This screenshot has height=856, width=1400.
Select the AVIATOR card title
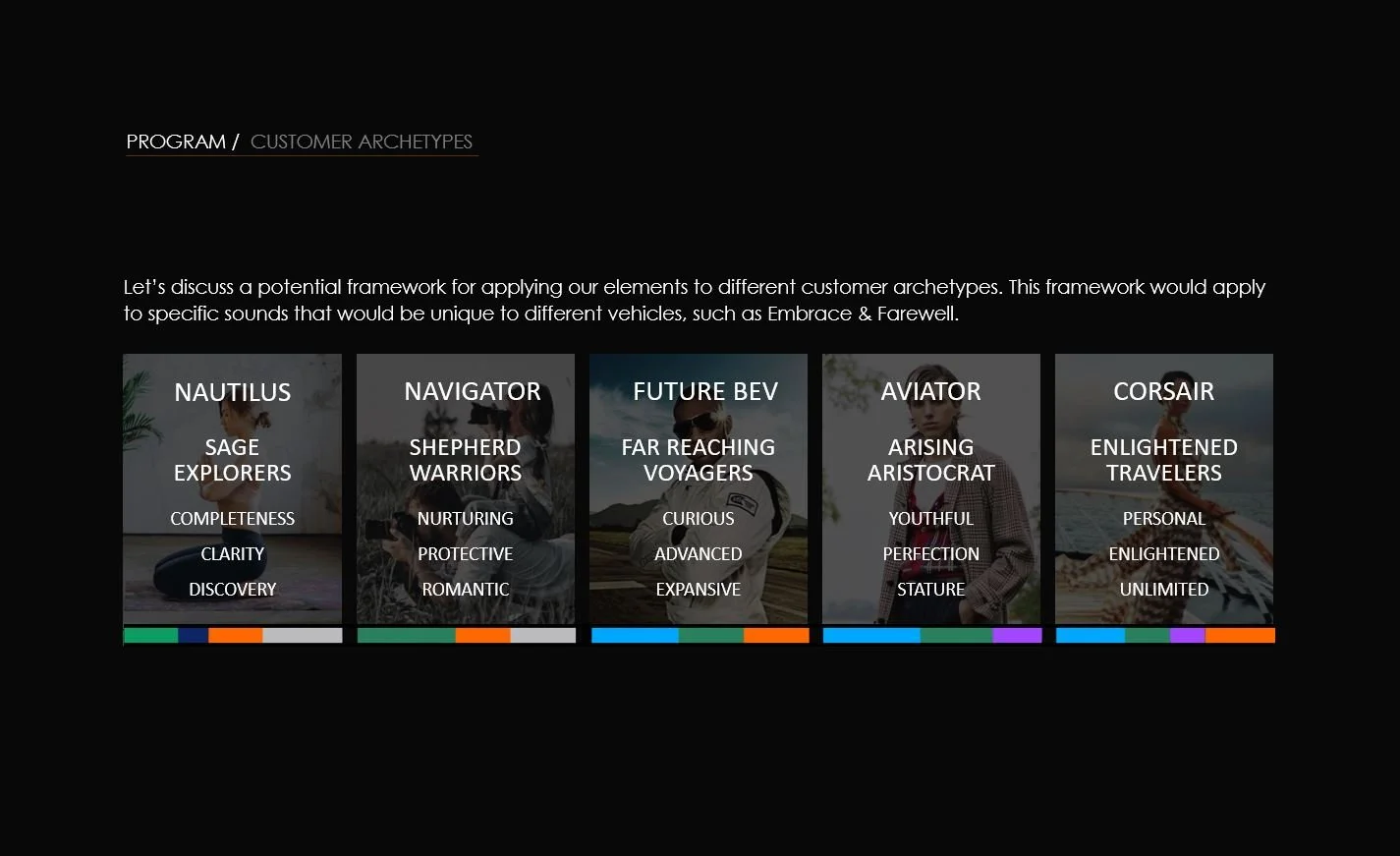930,391
